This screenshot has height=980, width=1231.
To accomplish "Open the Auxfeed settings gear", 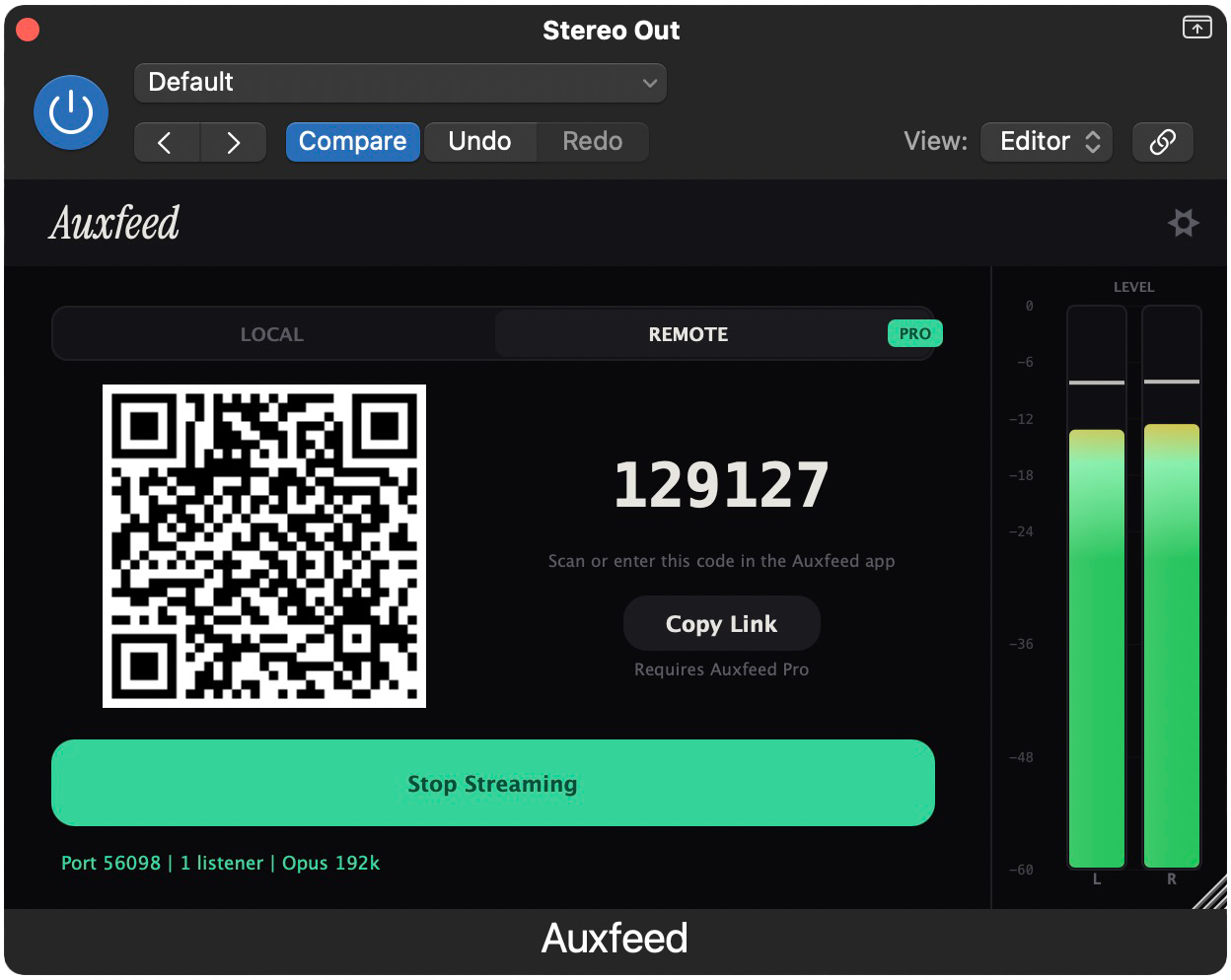I will click(1184, 223).
